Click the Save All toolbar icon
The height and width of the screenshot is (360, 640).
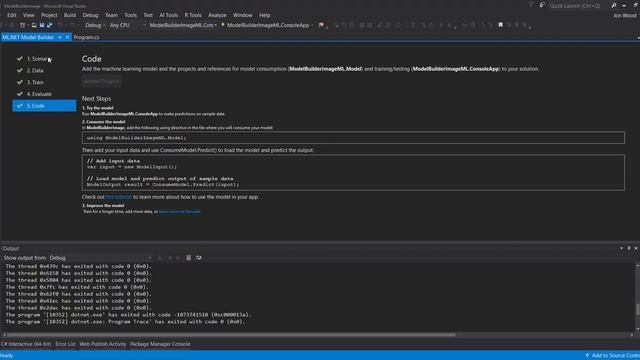click(x=49, y=25)
